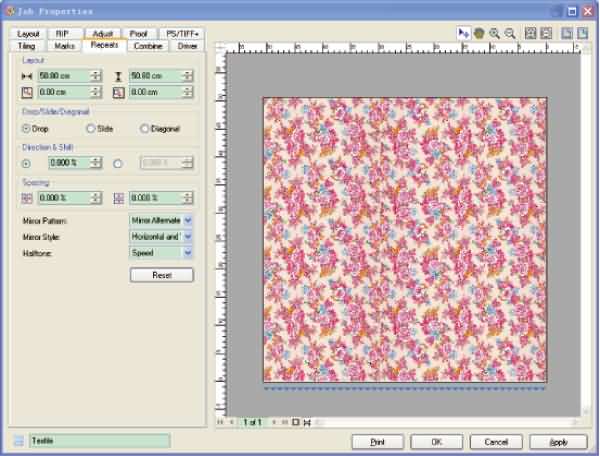Click the repeat width stepper arrows
The width and height of the screenshot is (600, 456).
[96, 76]
